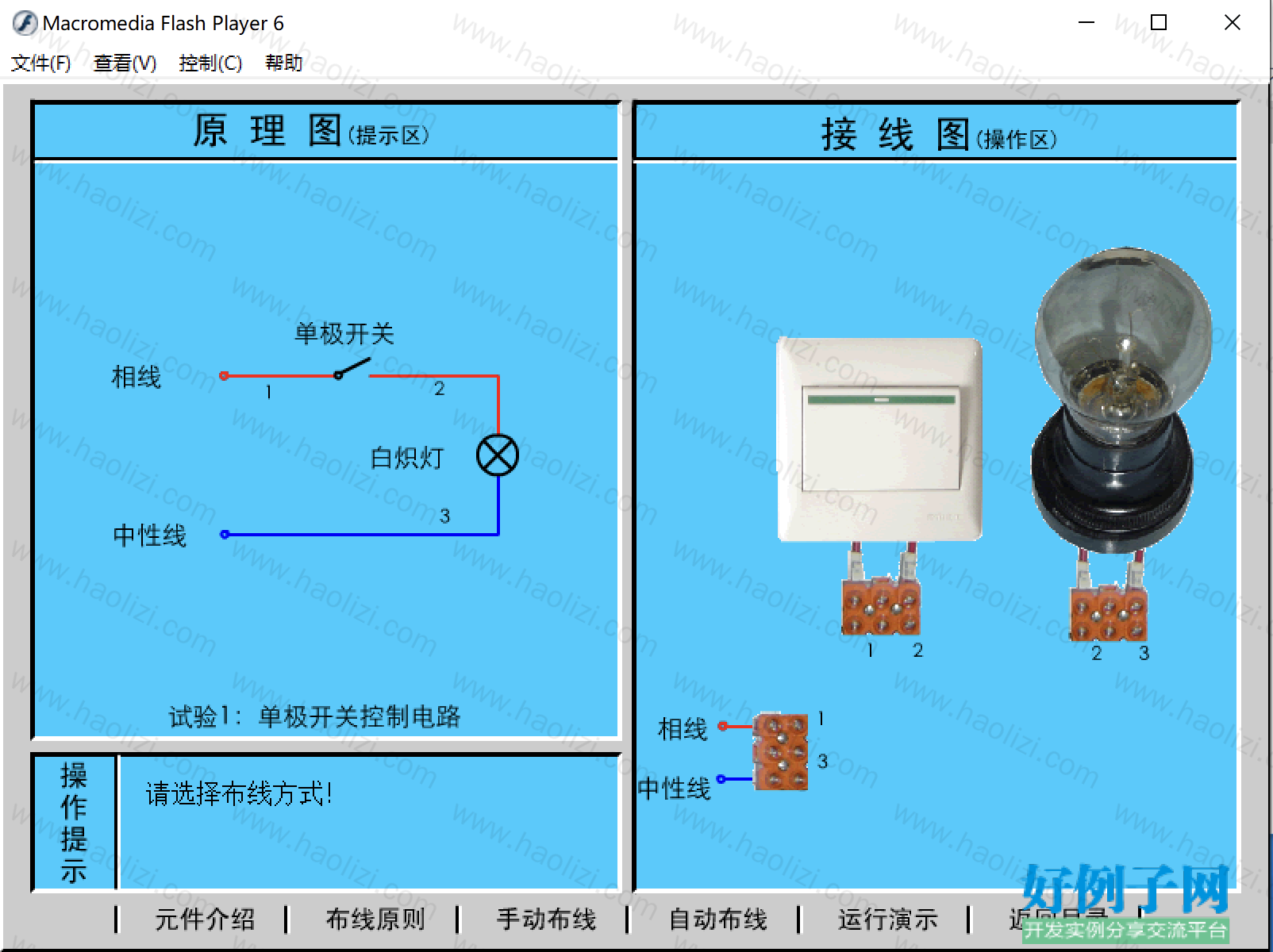
Task: Open the 查看(V) menu
Action: (125, 63)
